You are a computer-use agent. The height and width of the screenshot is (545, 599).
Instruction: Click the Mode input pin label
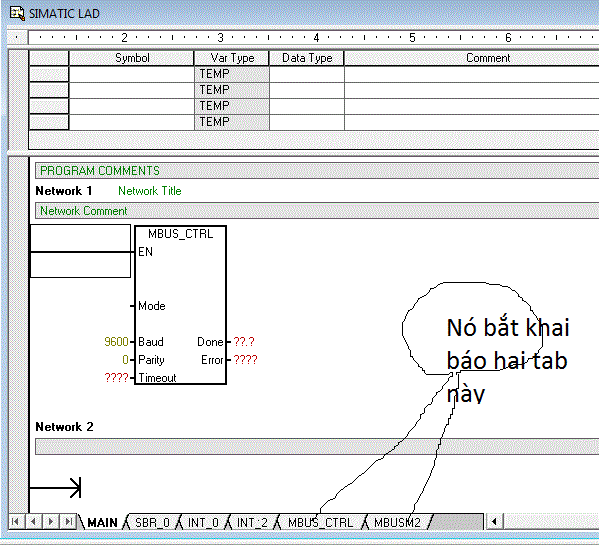coord(152,306)
